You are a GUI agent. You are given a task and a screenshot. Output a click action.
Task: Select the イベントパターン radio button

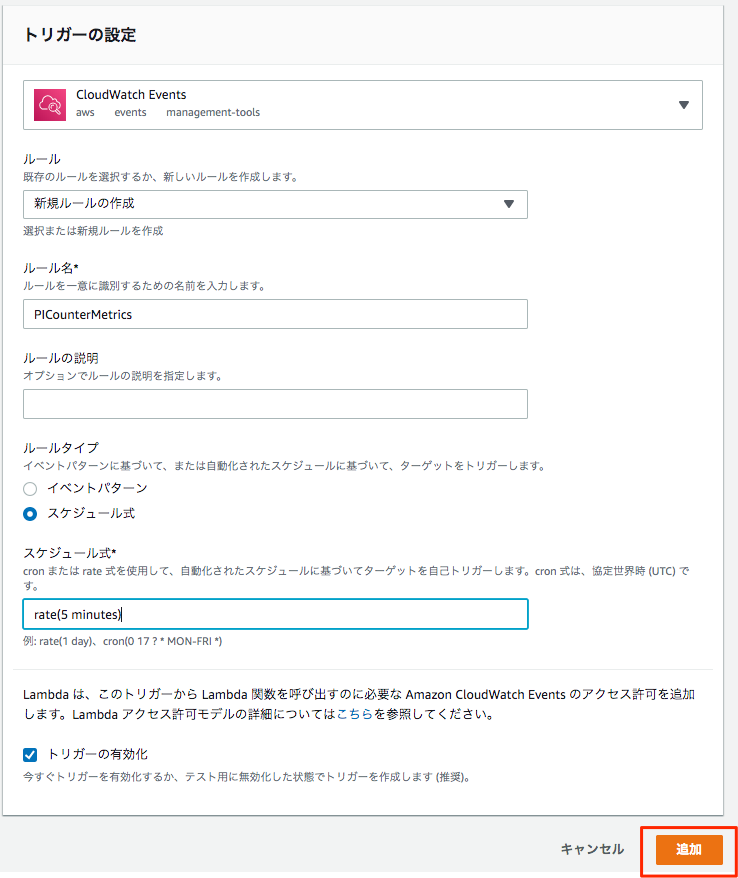pos(30,489)
